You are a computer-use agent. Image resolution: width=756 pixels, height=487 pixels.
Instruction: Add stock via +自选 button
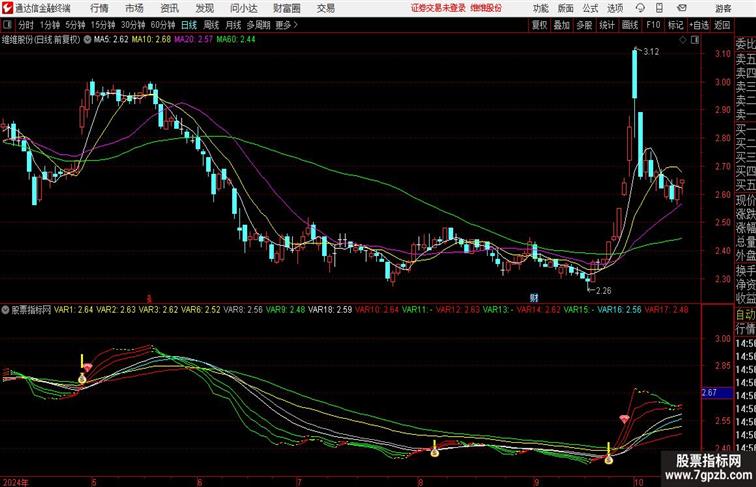[699, 25]
